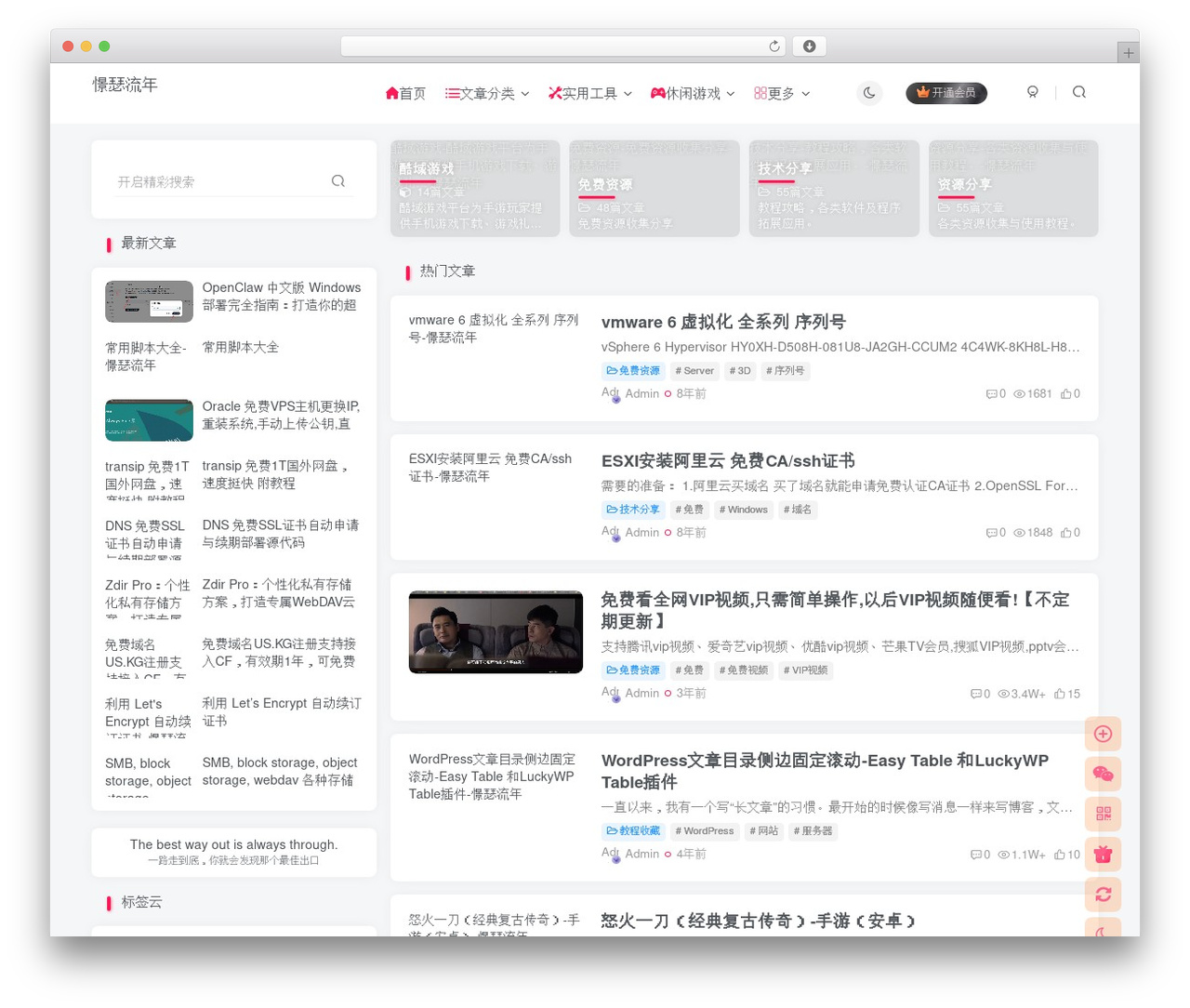
Task: Click the header search magnifier icon
Action: pos(1079,92)
